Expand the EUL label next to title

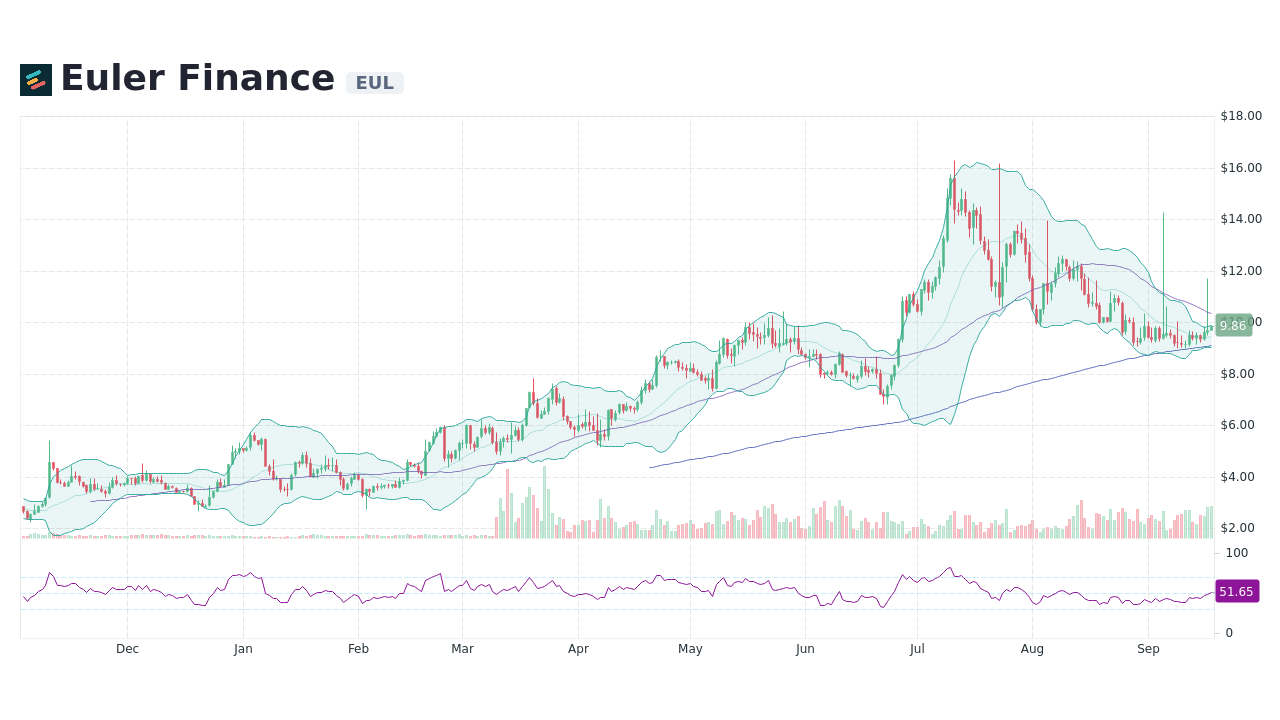pos(374,83)
